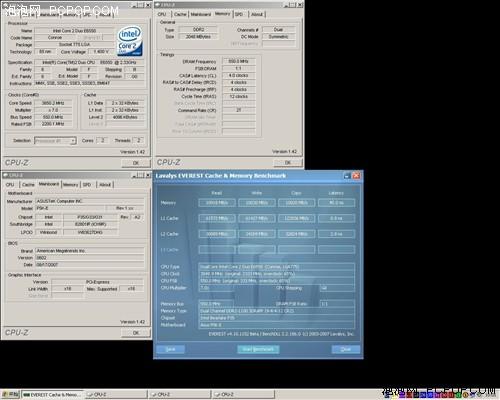Click Graphic Interface Version PCI-Express field
500x400 pixels.
coord(98,282)
